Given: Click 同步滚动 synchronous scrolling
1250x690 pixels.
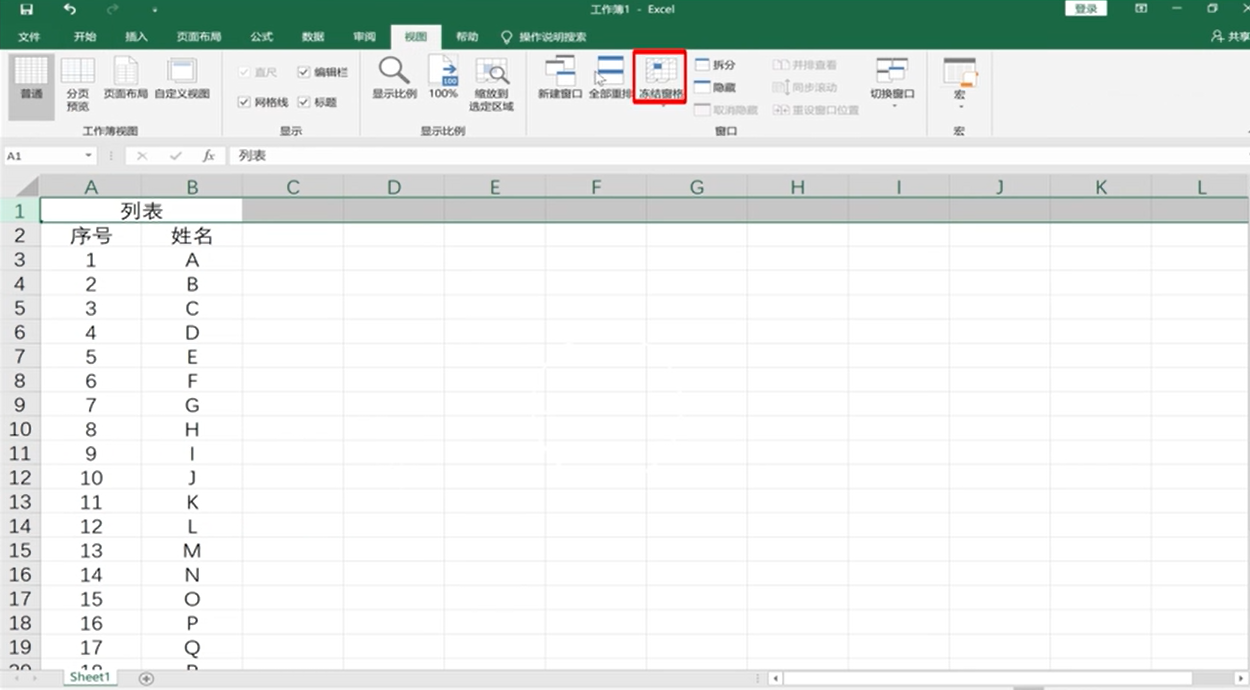Looking at the screenshot, I should [805, 88].
